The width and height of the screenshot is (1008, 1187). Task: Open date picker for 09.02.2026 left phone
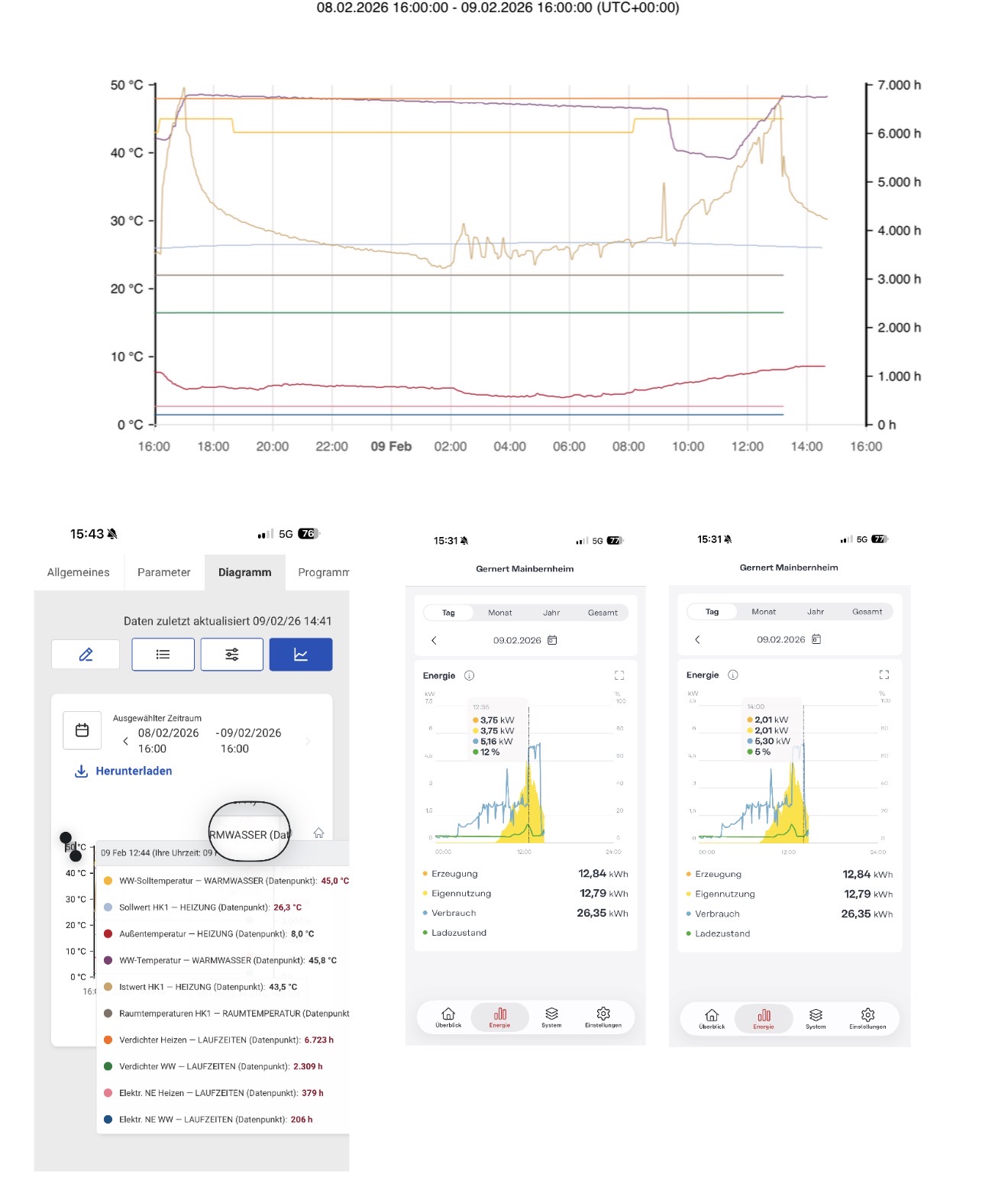pyautogui.click(x=552, y=640)
